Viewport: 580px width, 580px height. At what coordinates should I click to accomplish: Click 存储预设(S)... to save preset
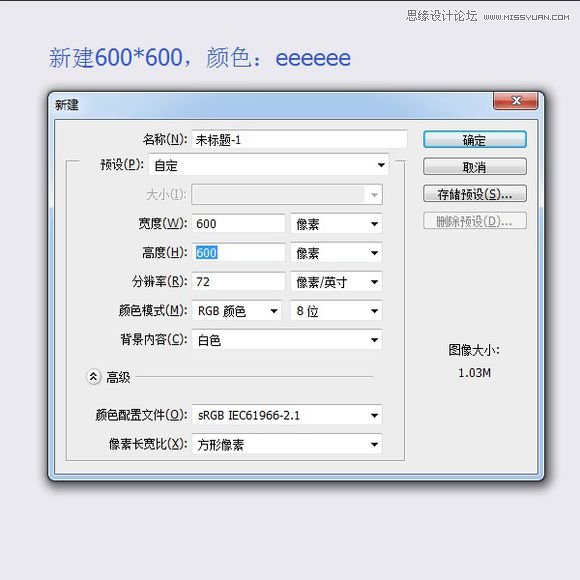[x=475, y=194]
